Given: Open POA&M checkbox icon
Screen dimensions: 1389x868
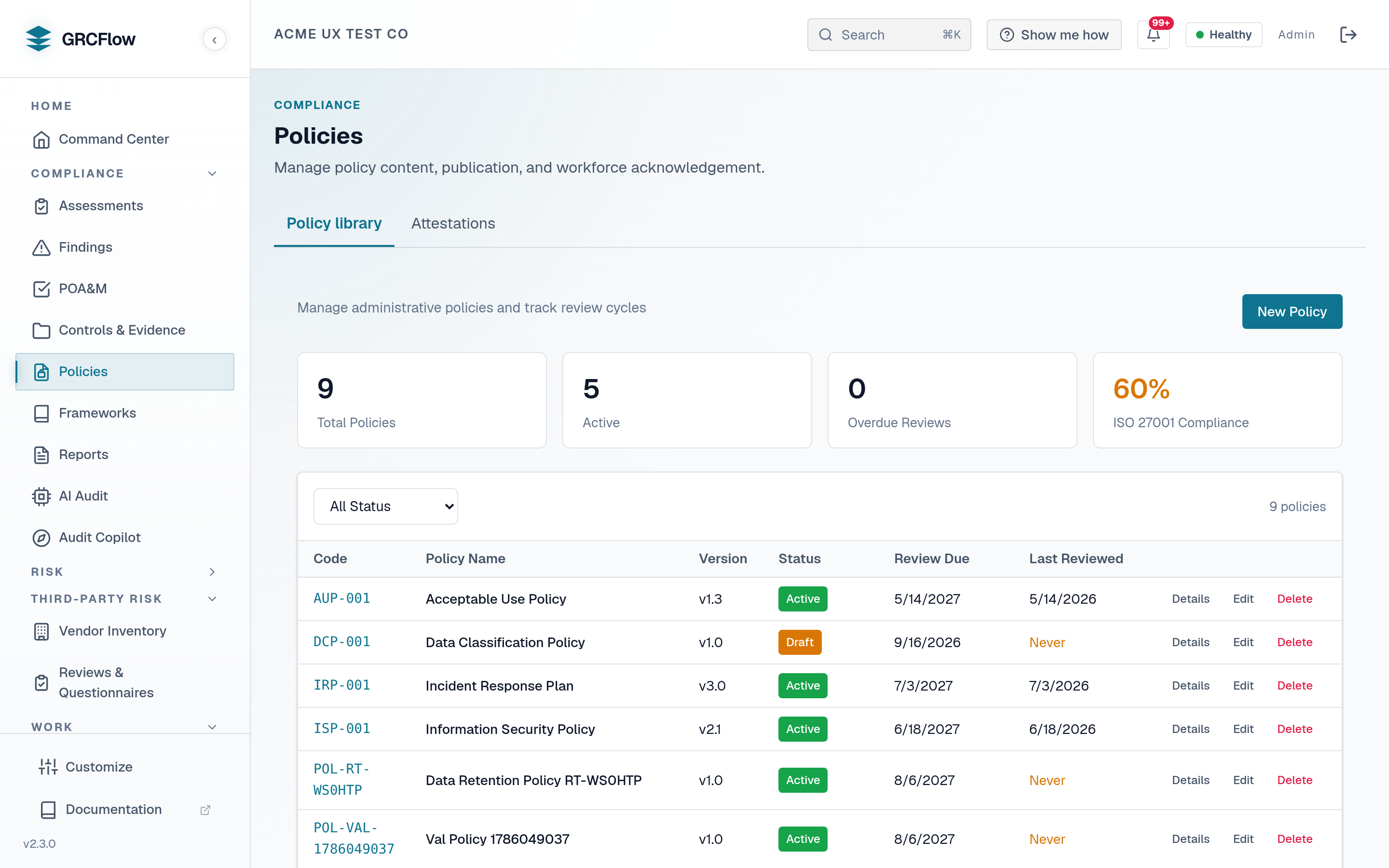Looking at the screenshot, I should pos(41,289).
